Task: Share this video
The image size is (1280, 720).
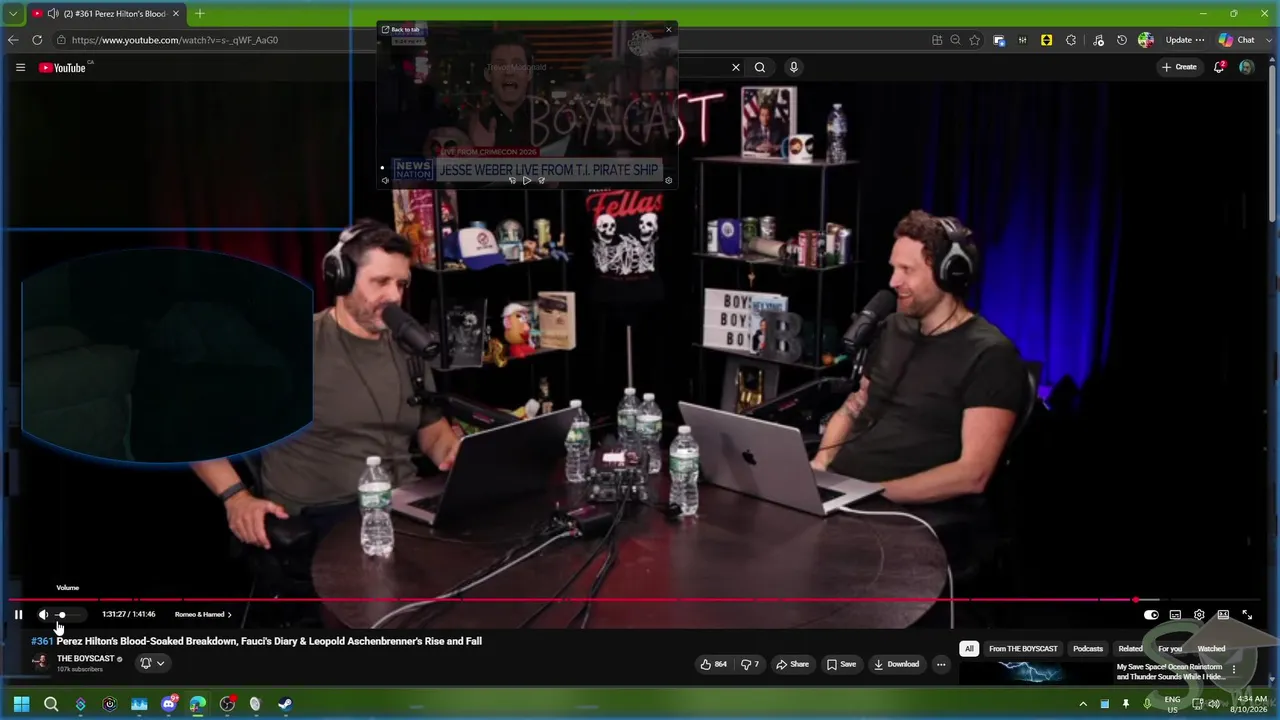Action: tap(793, 664)
